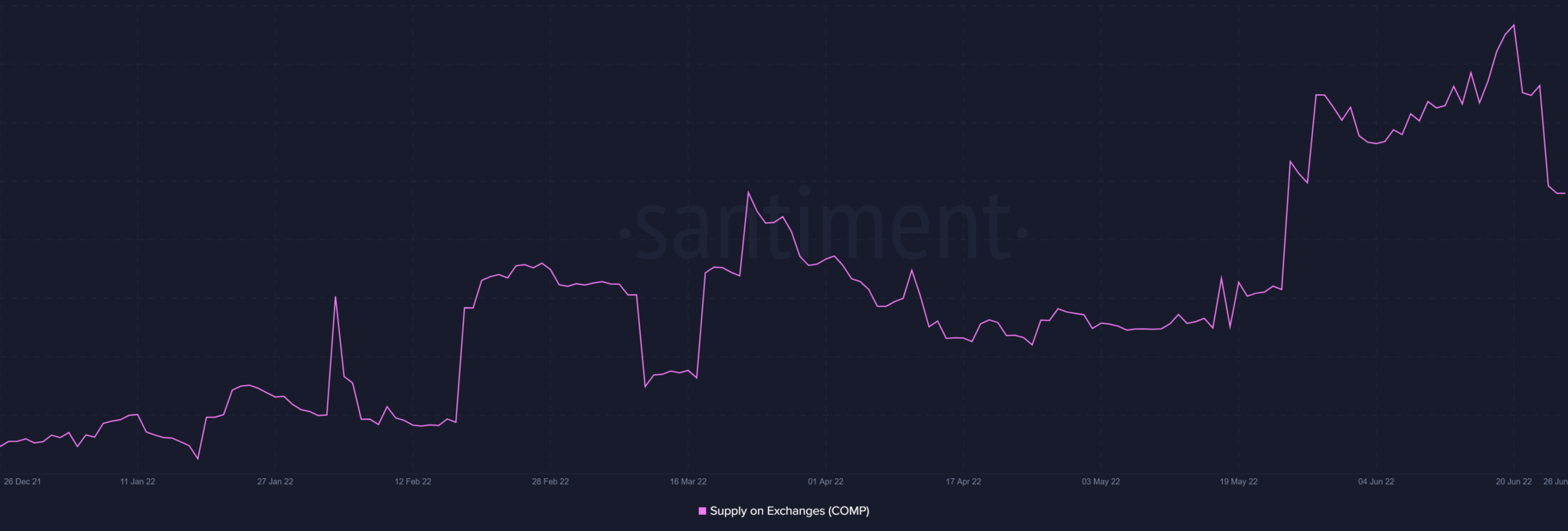This screenshot has height=531, width=1568.
Task: Toggle the Supply on Exchanges (COMP) legend label
Action: [x=789, y=511]
